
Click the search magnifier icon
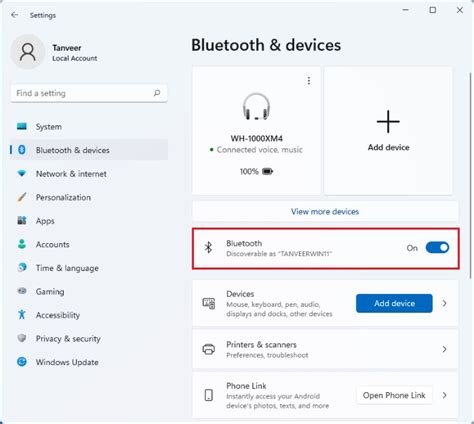point(157,93)
